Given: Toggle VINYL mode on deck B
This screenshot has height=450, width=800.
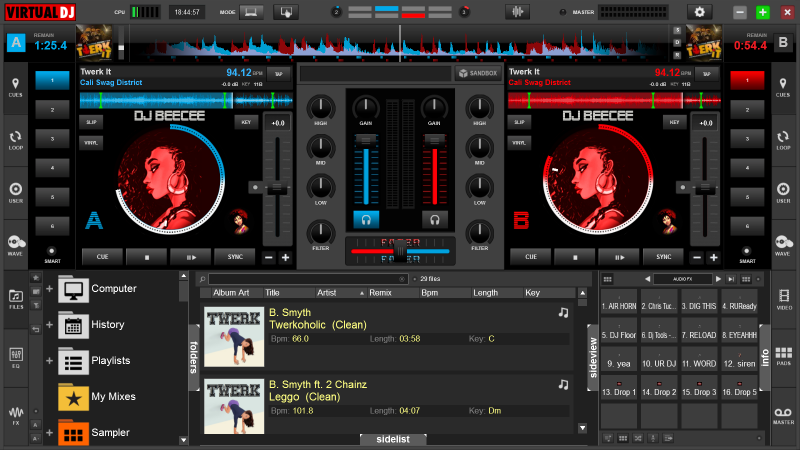Looking at the screenshot, I should [x=519, y=143].
